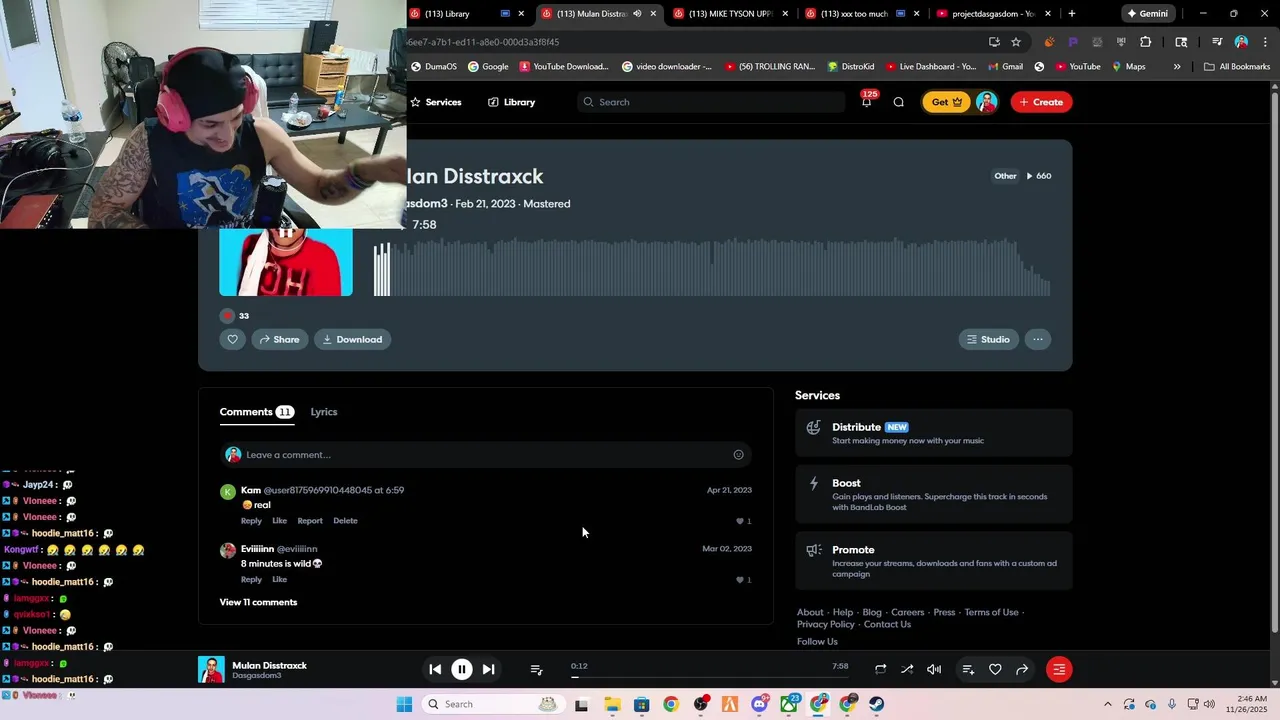Open the notifications bell
The height and width of the screenshot is (720, 1280).
coord(866,102)
